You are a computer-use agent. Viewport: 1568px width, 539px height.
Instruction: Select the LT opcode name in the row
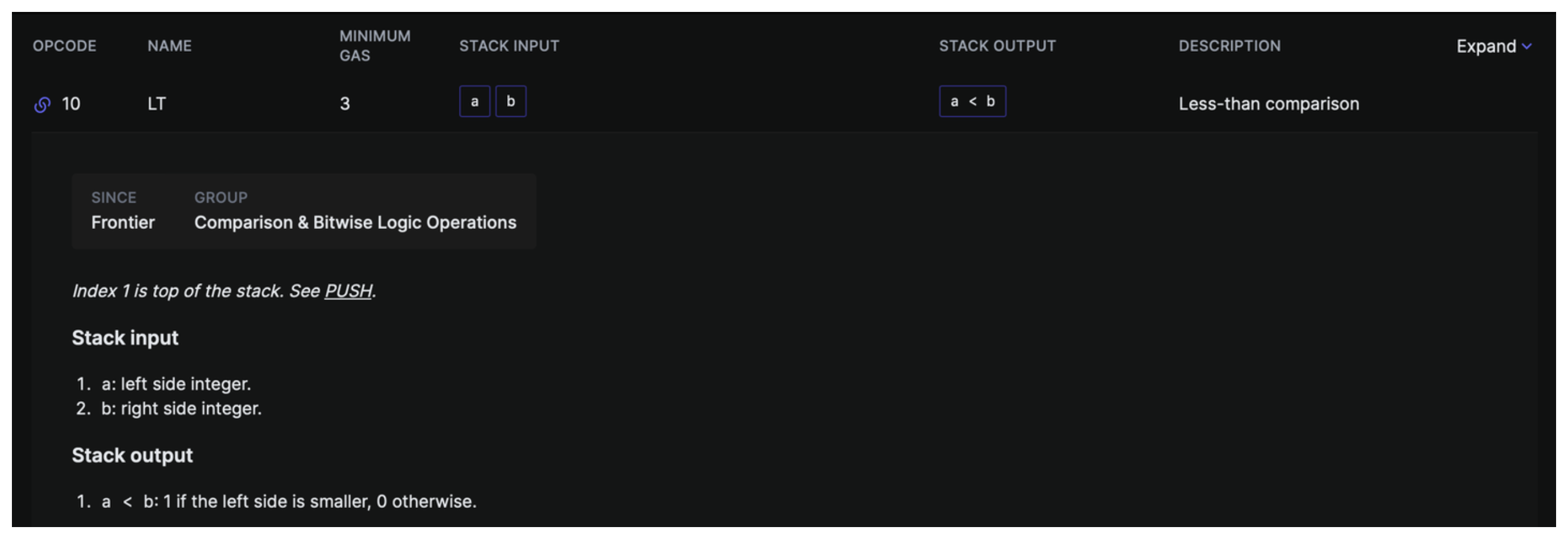pyautogui.click(x=157, y=104)
